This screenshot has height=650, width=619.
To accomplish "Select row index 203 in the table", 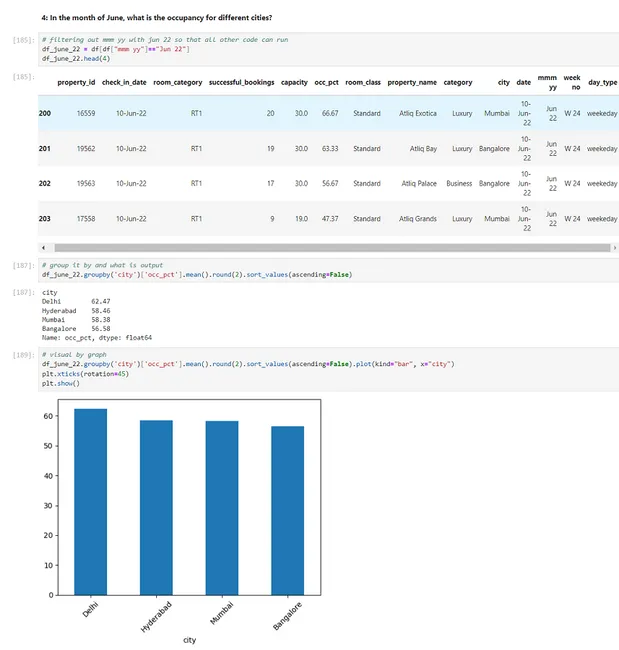I will tap(44, 218).
